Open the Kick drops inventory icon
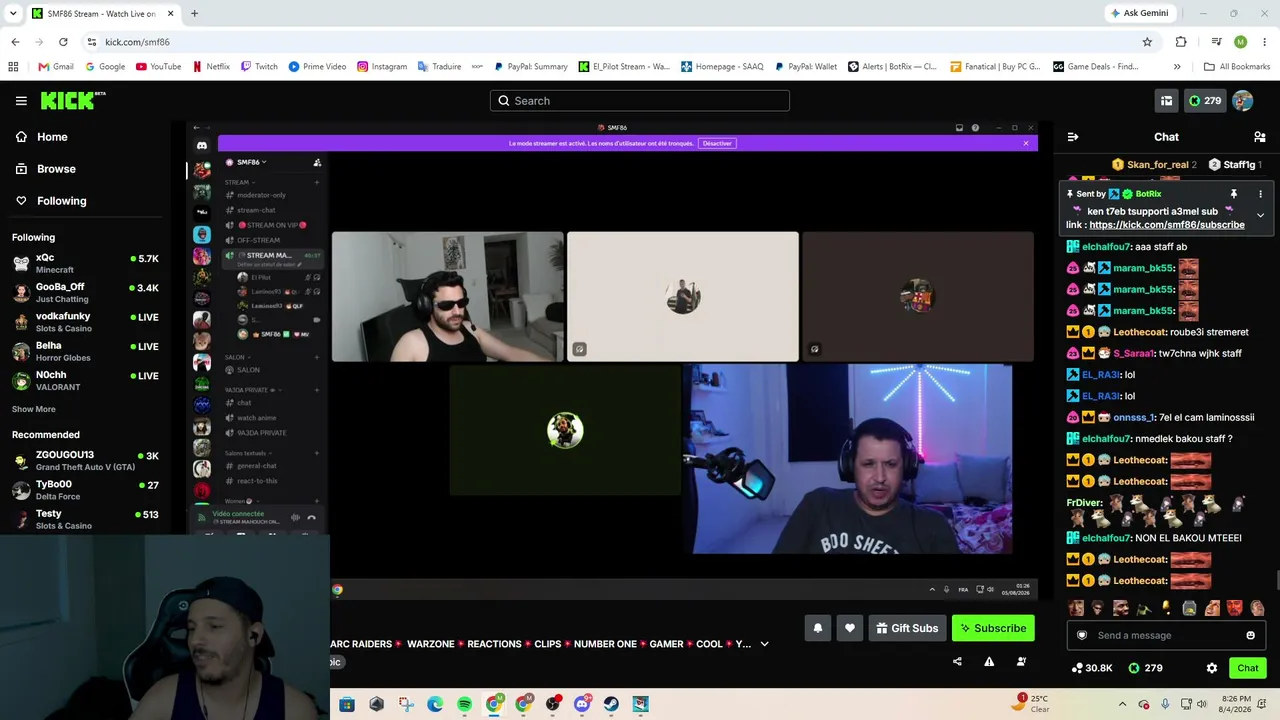The image size is (1280, 720). [1166, 101]
